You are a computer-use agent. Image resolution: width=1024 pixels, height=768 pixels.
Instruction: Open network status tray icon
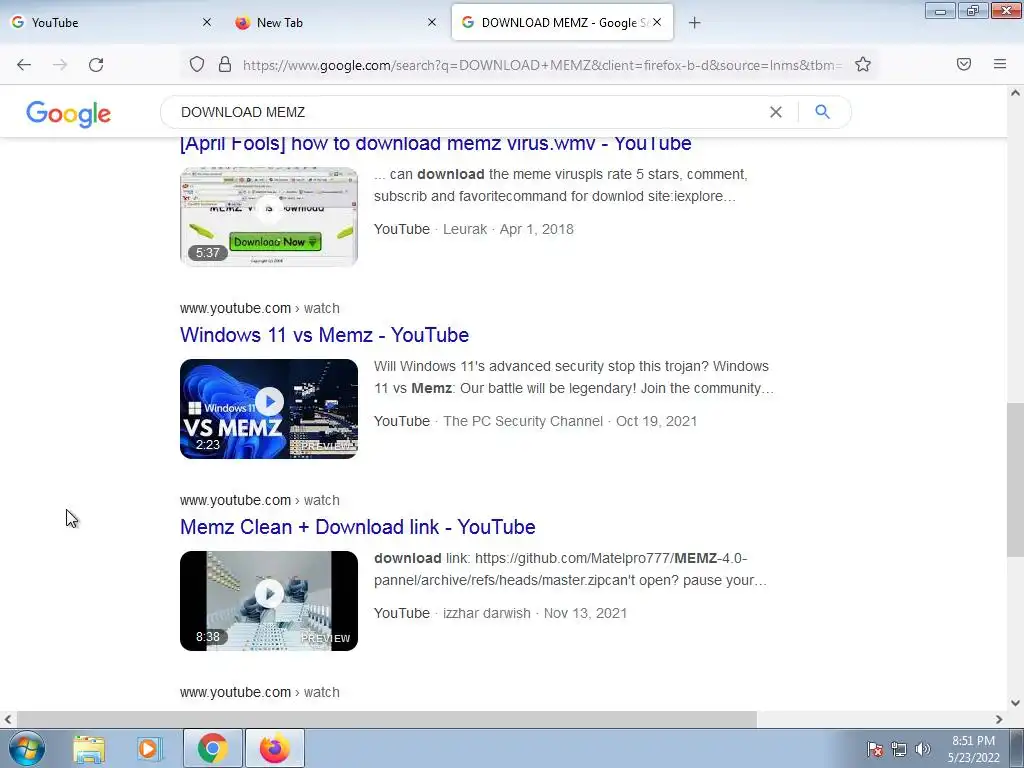coord(899,749)
